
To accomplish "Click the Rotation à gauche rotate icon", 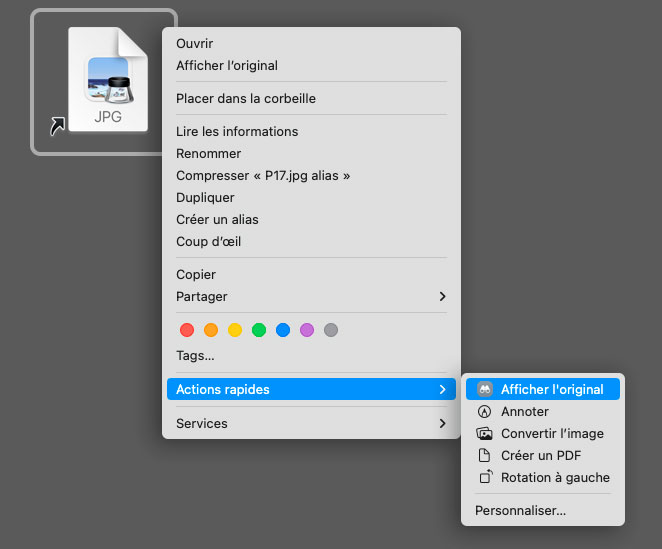I will click(486, 477).
